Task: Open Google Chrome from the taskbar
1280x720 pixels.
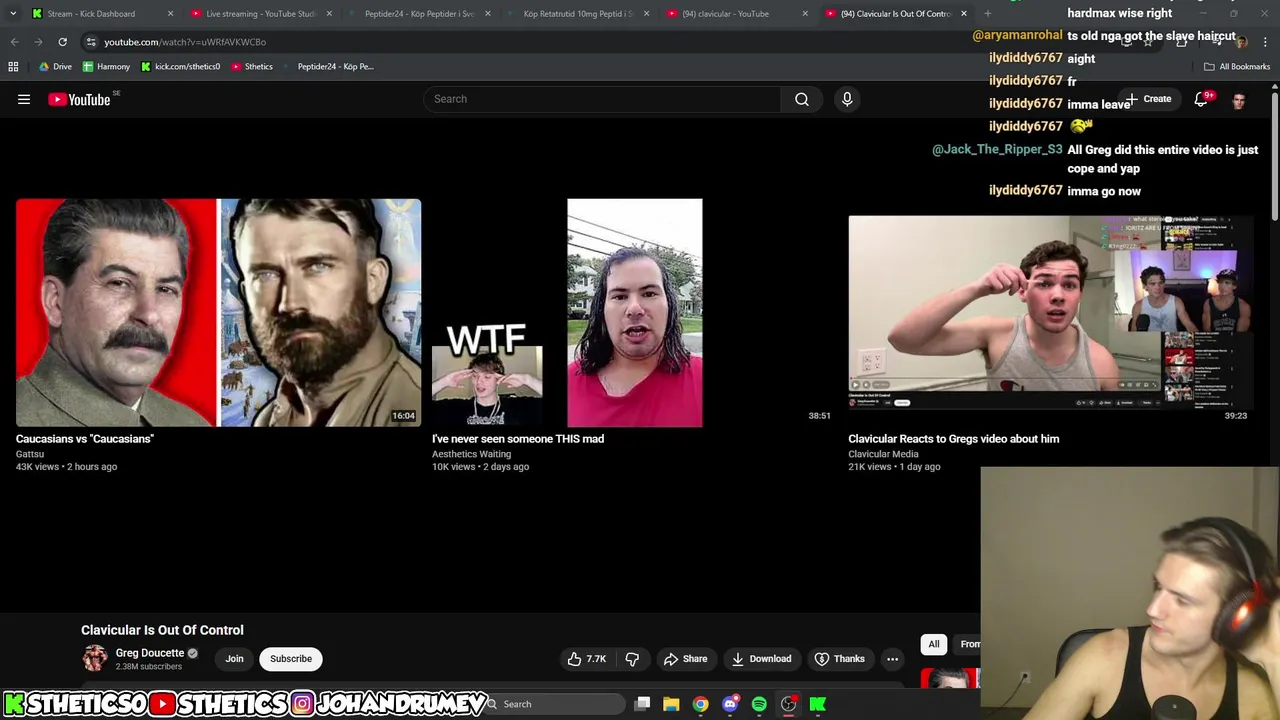Action: [x=700, y=704]
